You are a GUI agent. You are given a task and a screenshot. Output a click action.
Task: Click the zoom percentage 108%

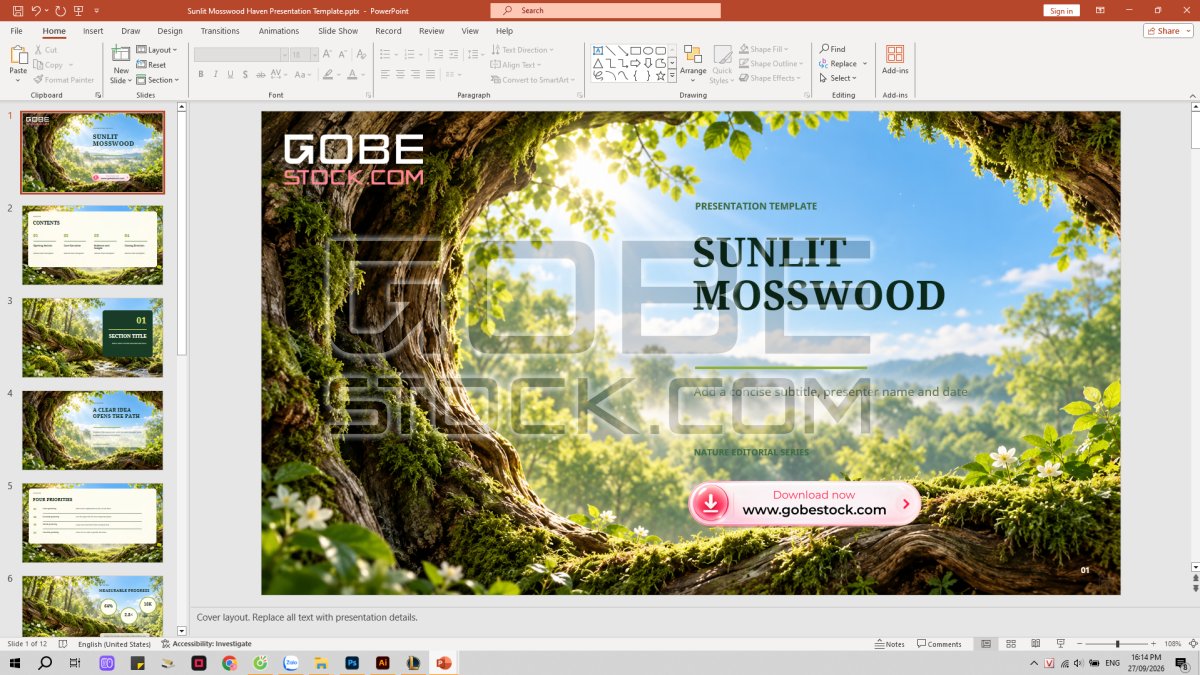[1173, 644]
